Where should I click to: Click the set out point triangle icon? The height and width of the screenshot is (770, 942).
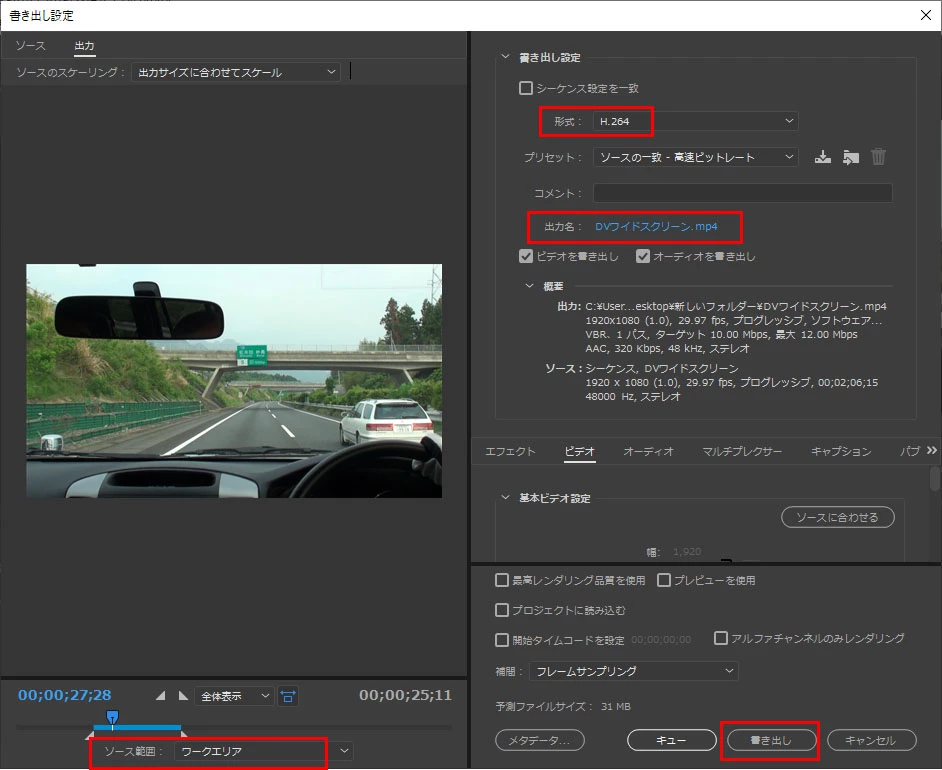pos(183,696)
